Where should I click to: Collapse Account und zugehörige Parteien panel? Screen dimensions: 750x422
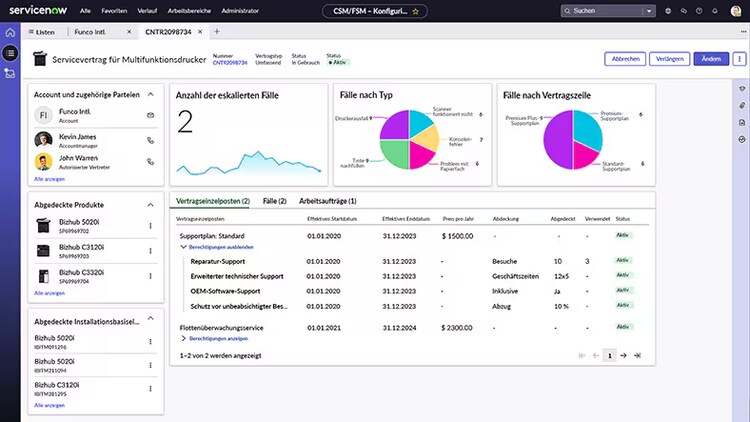click(151, 95)
